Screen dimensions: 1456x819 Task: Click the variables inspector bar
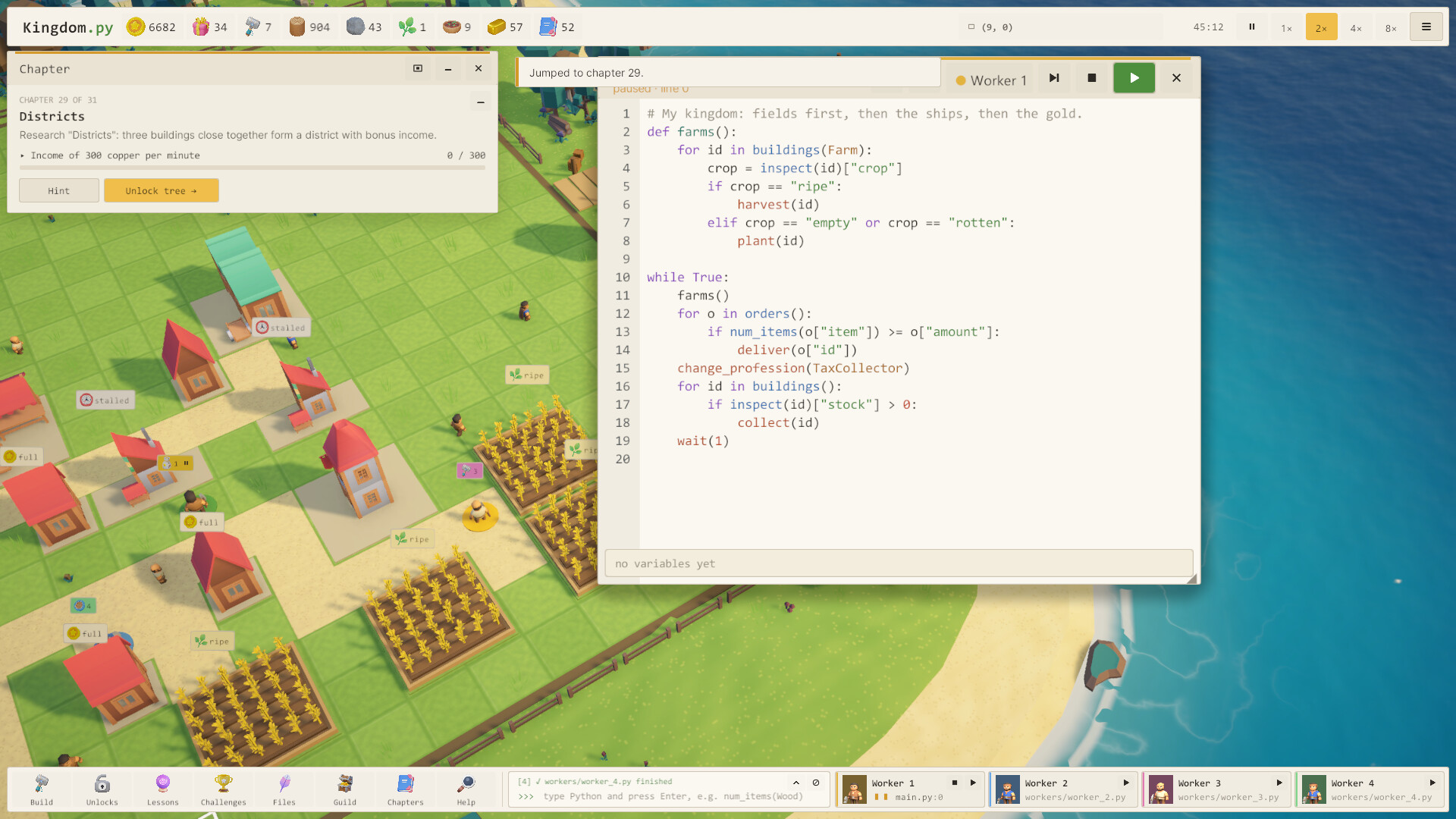(899, 563)
